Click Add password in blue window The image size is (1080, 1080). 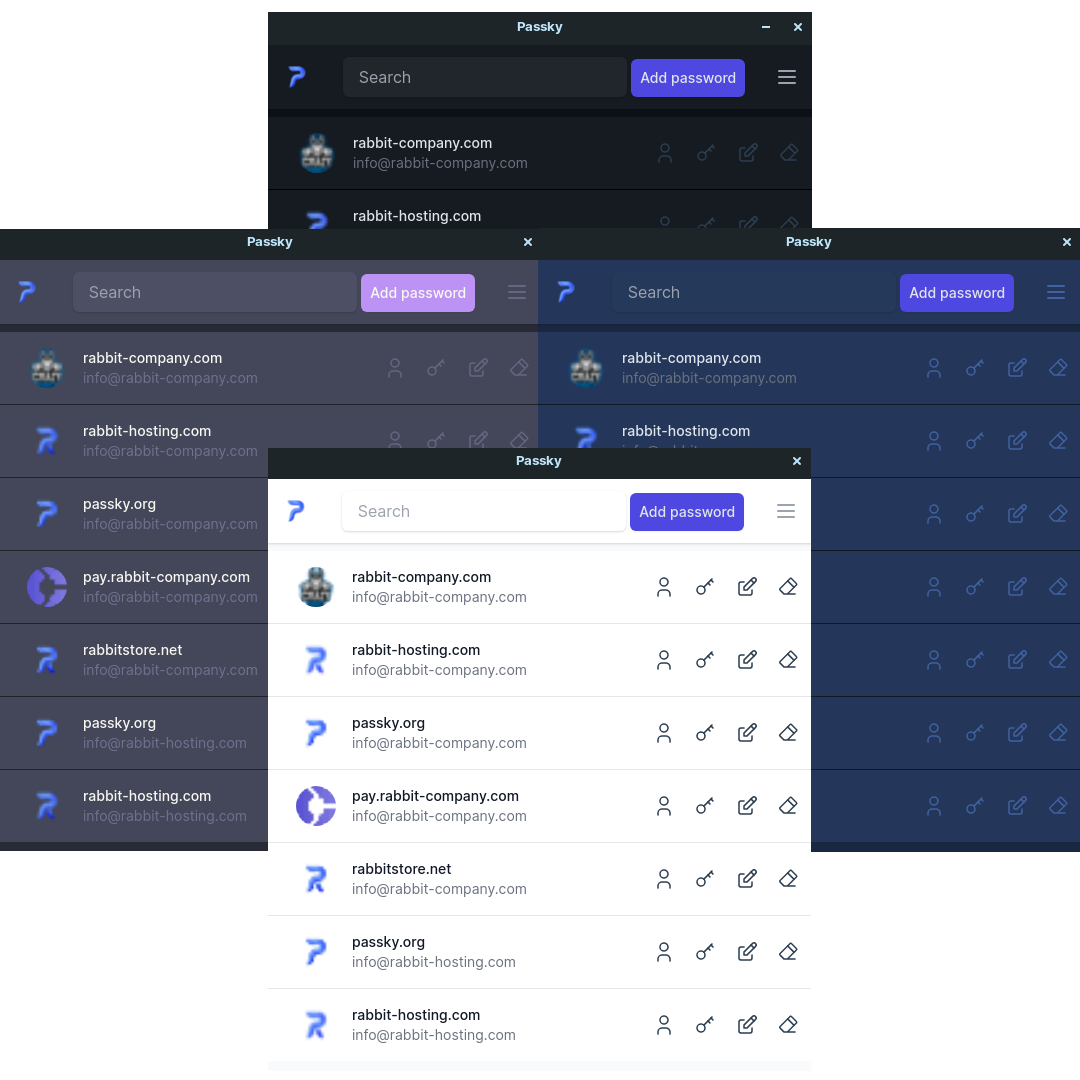tap(957, 293)
